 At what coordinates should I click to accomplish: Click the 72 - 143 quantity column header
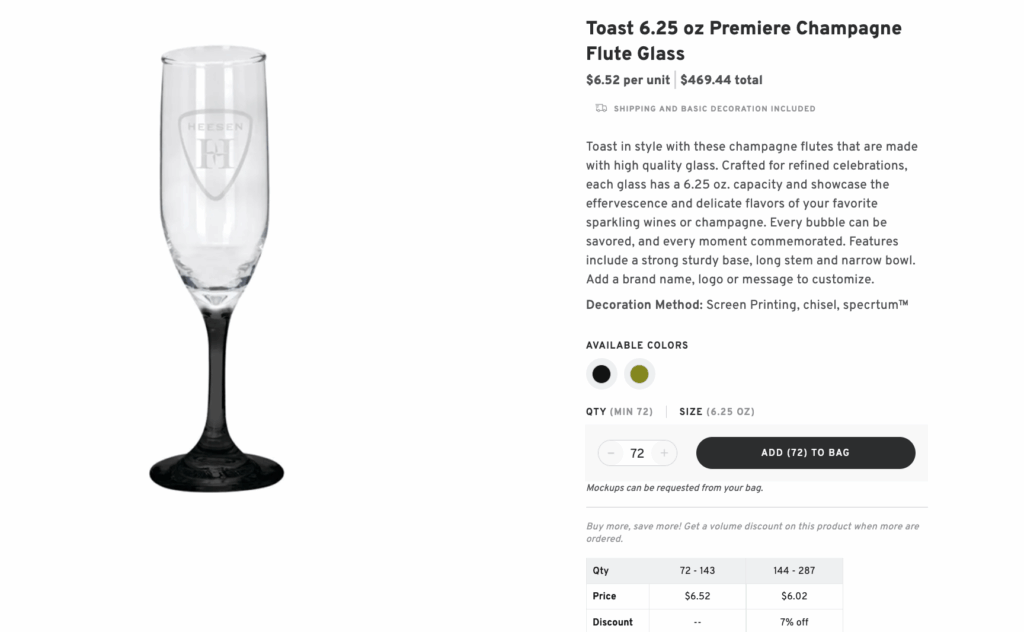[x=697, y=570]
